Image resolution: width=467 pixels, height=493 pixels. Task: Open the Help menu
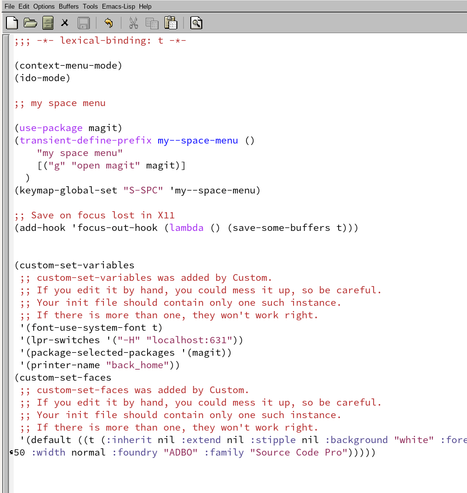(x=145, y=6)
